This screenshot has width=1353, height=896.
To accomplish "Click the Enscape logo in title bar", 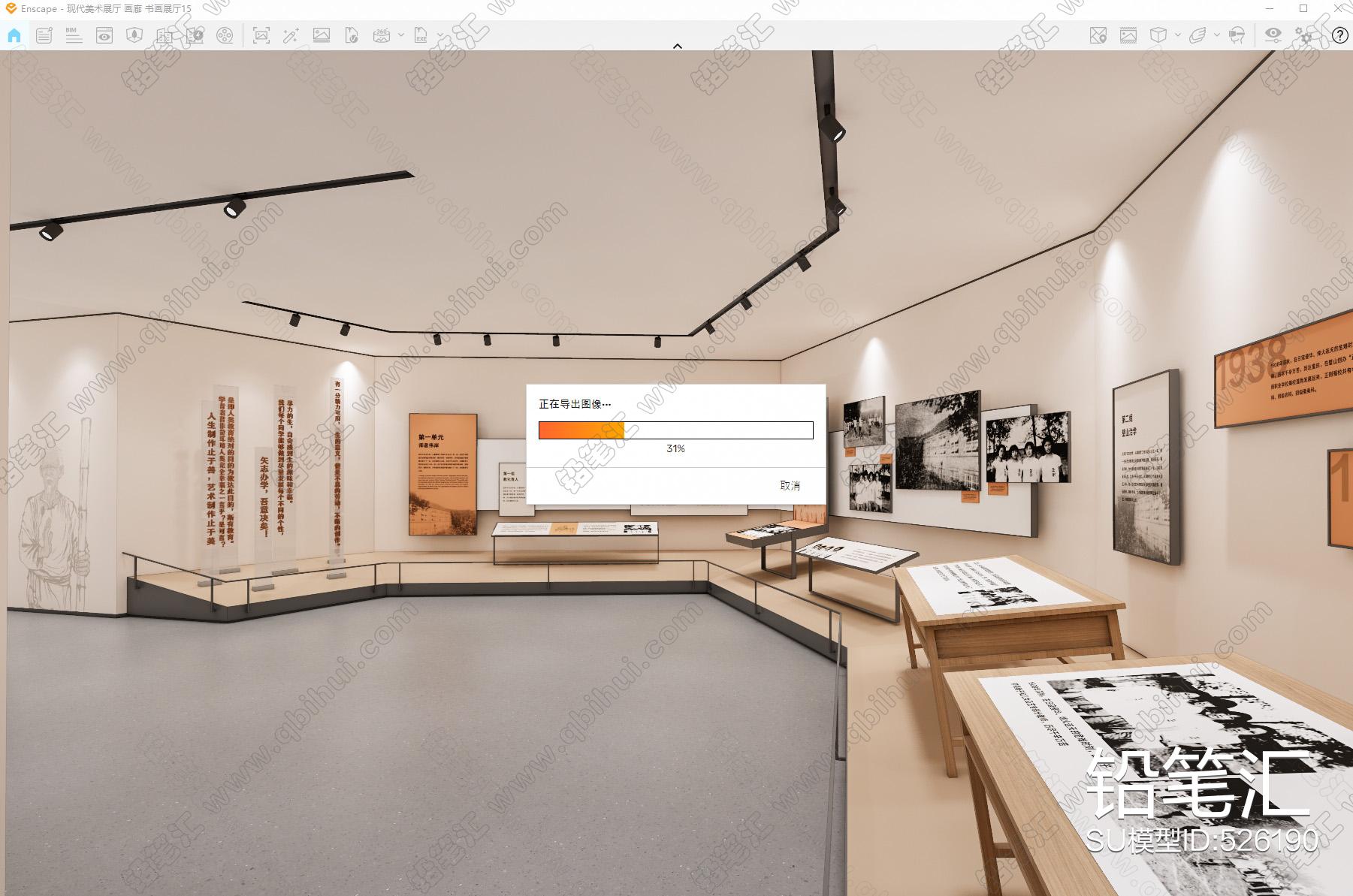I will (10, 9).
